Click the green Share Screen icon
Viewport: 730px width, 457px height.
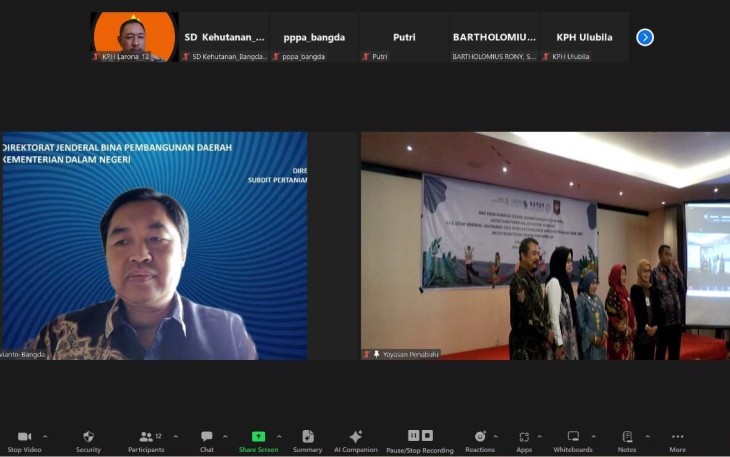tap(258, 437)
